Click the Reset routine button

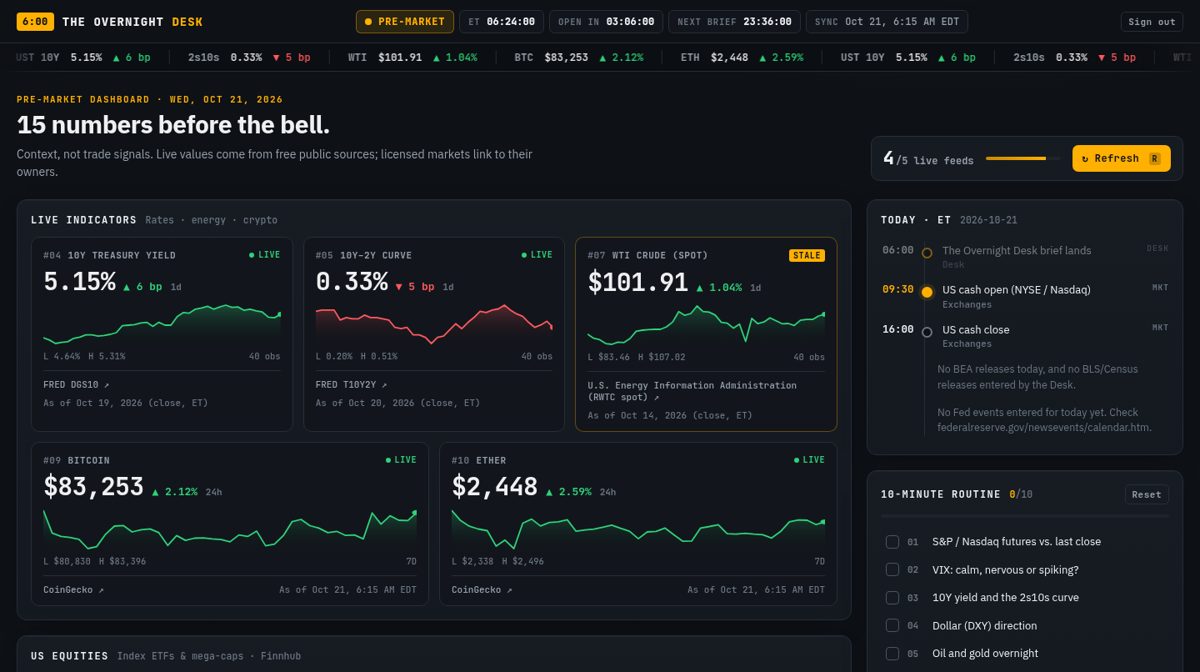click(x=1146, y=494)
